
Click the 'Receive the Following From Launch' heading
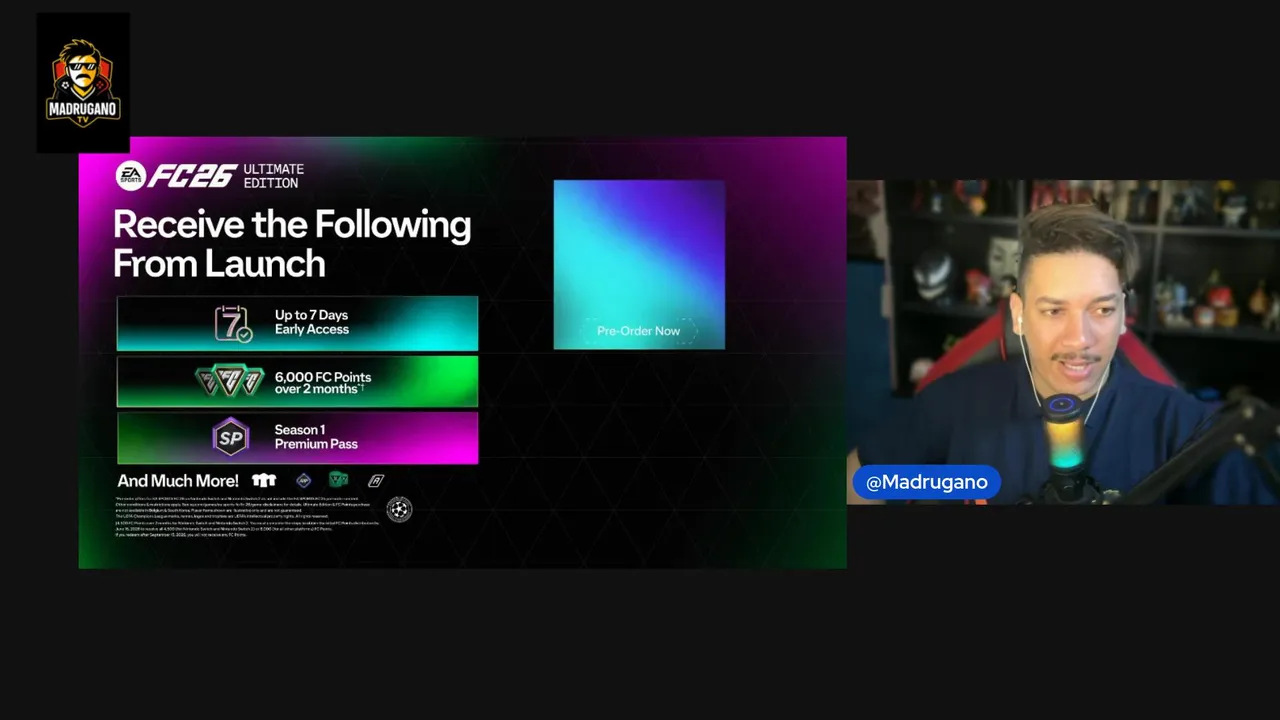292,244
